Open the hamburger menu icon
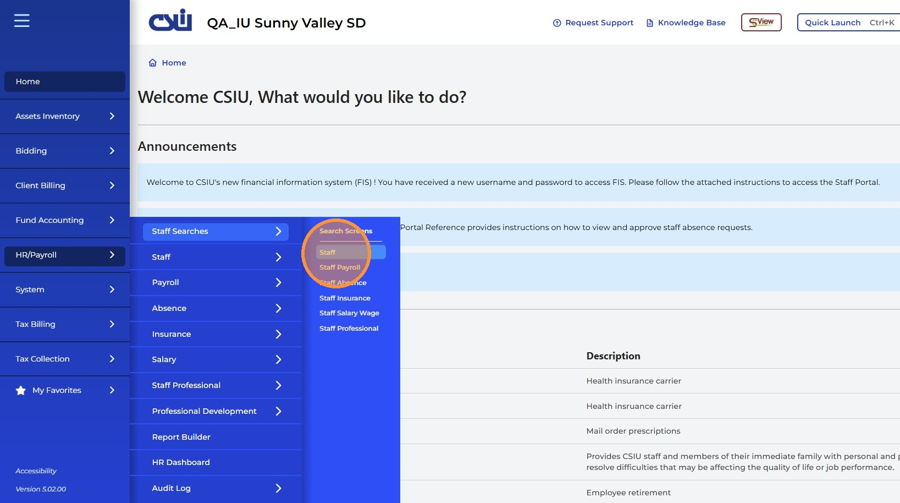The image size is (900, 503). (22, 21)
